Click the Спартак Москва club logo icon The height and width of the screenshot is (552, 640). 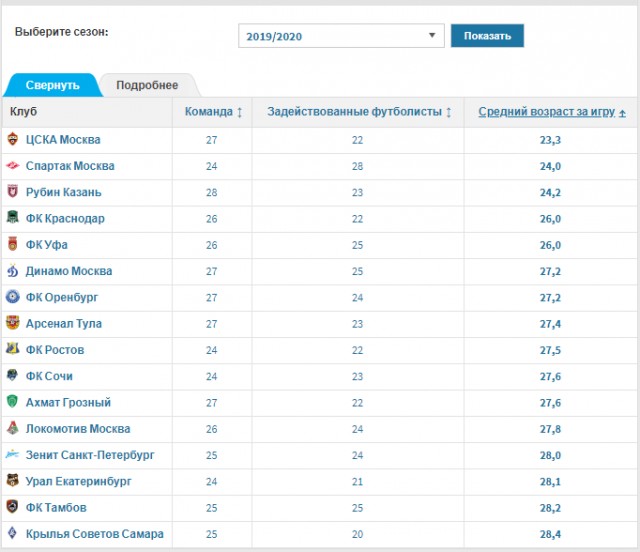[13, 165]
